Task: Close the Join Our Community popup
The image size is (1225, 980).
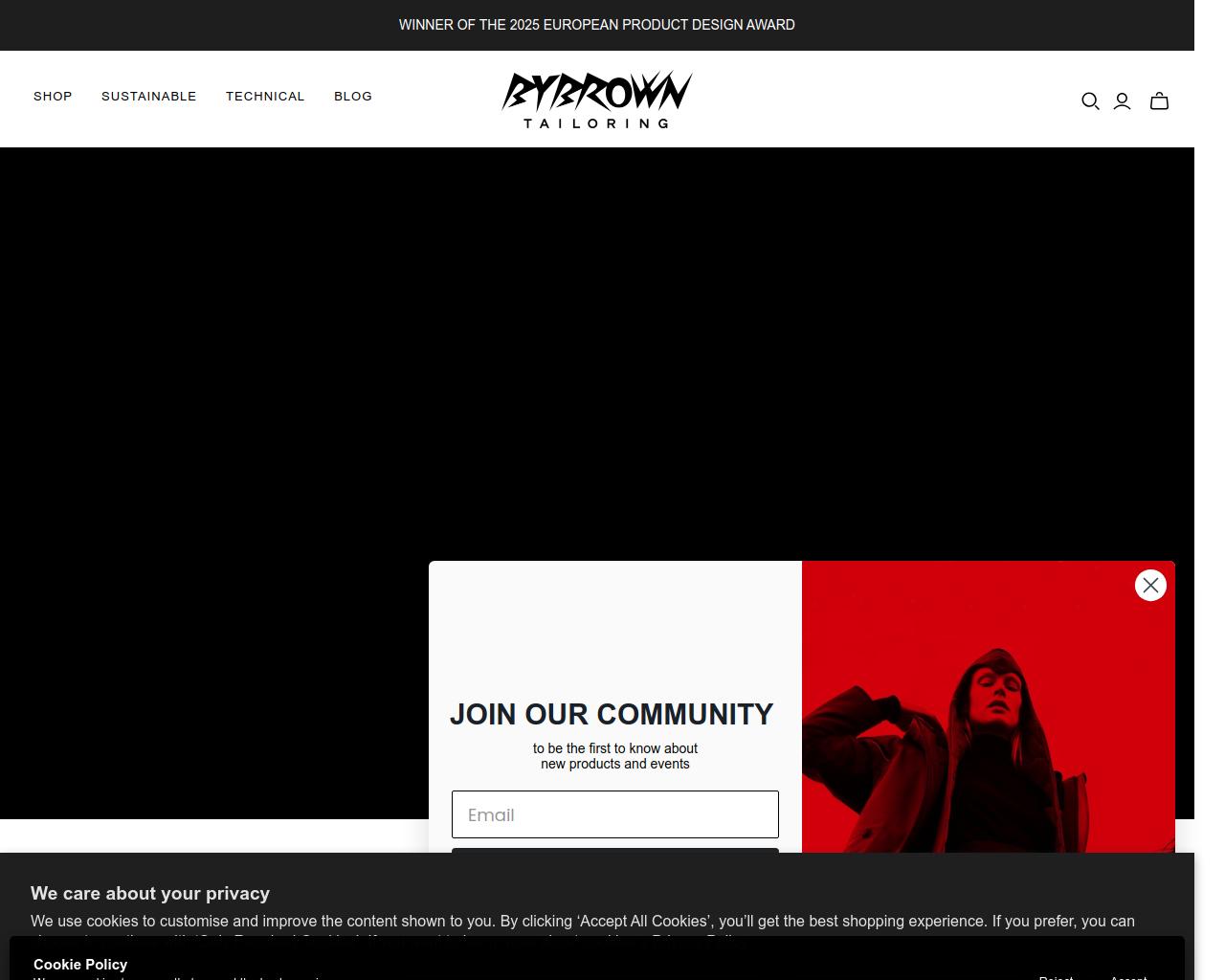Action: pos(1150,585)
